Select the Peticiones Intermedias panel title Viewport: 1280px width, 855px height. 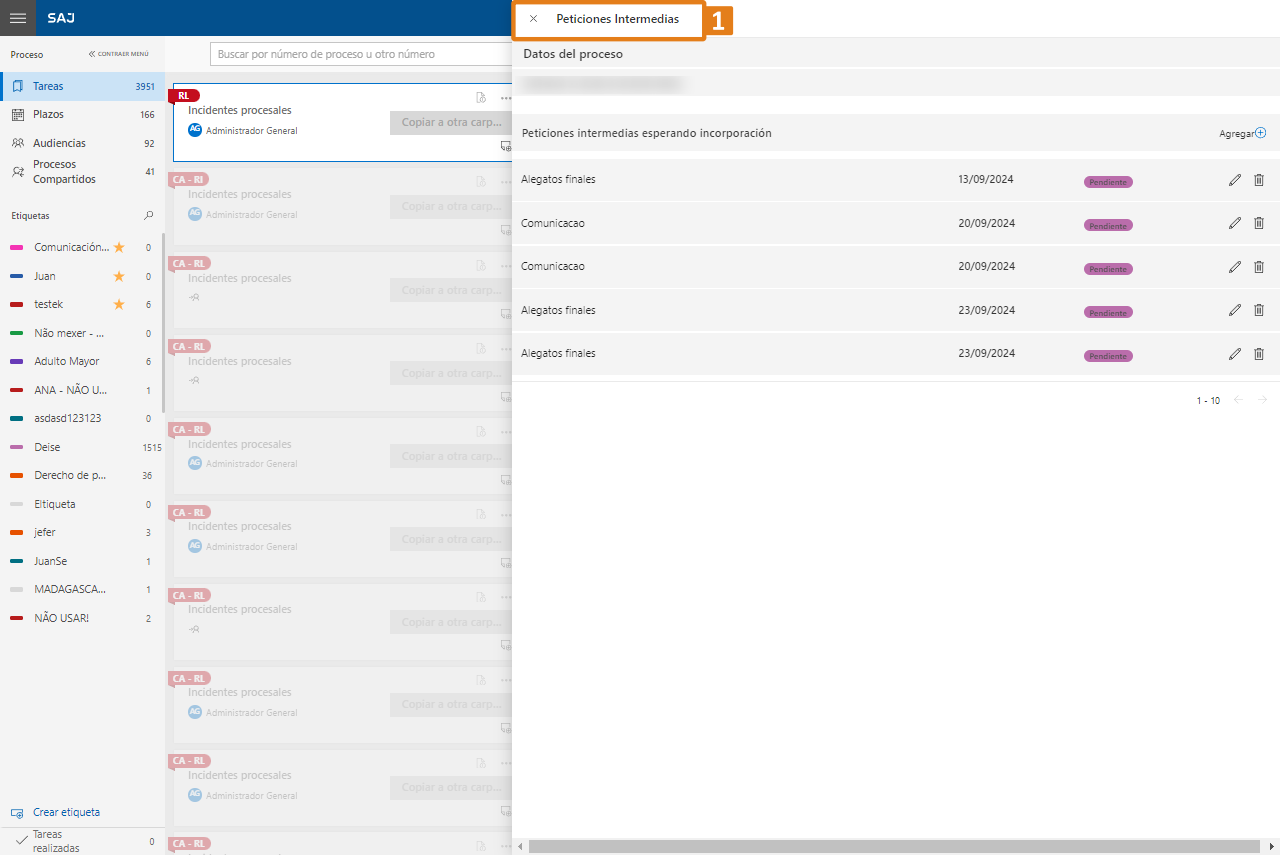[617, 19]
